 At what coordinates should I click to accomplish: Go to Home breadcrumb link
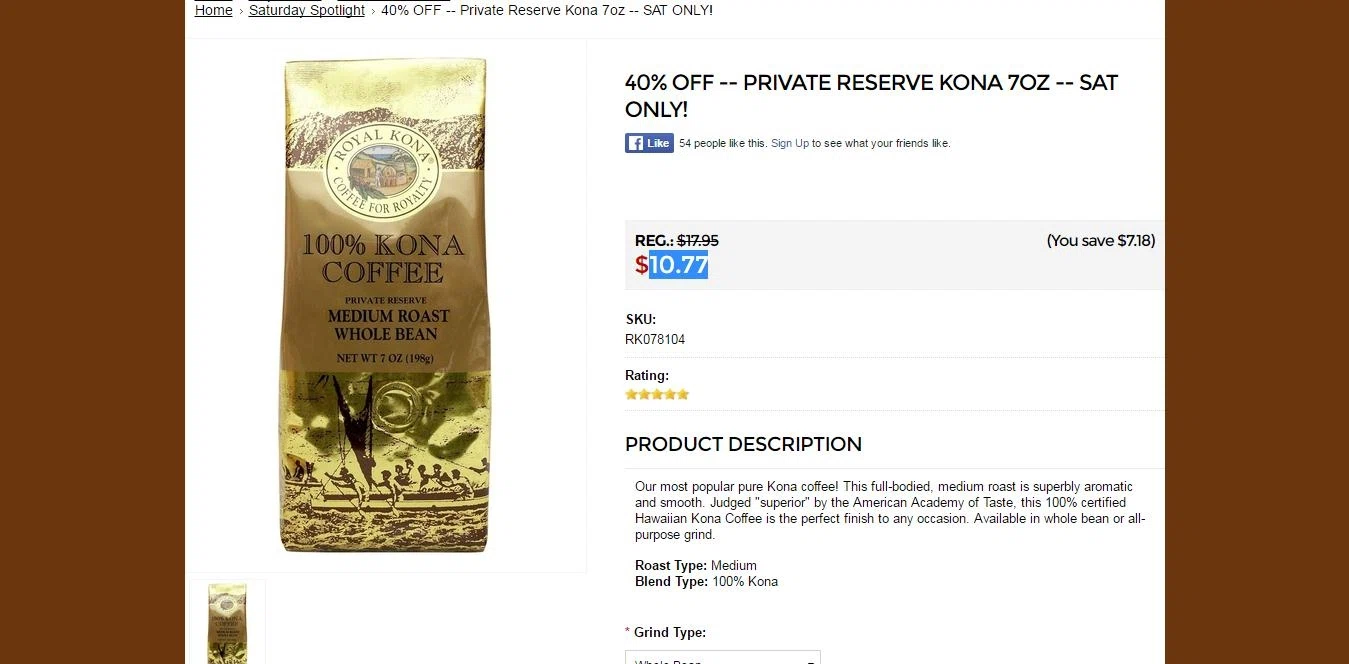tap(213, 10)
